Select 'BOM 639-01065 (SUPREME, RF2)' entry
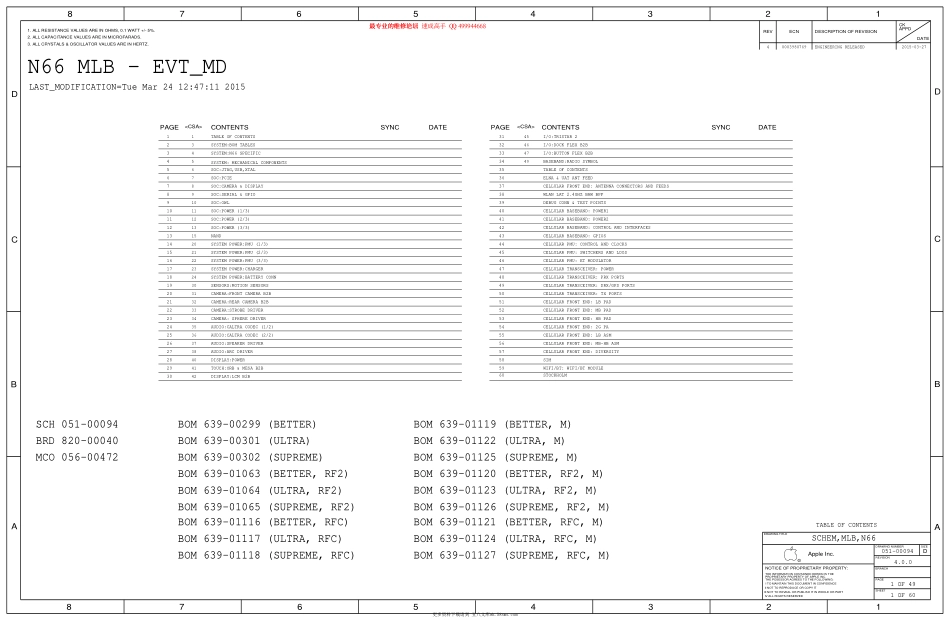950x621 pixels. coord(266,506)
